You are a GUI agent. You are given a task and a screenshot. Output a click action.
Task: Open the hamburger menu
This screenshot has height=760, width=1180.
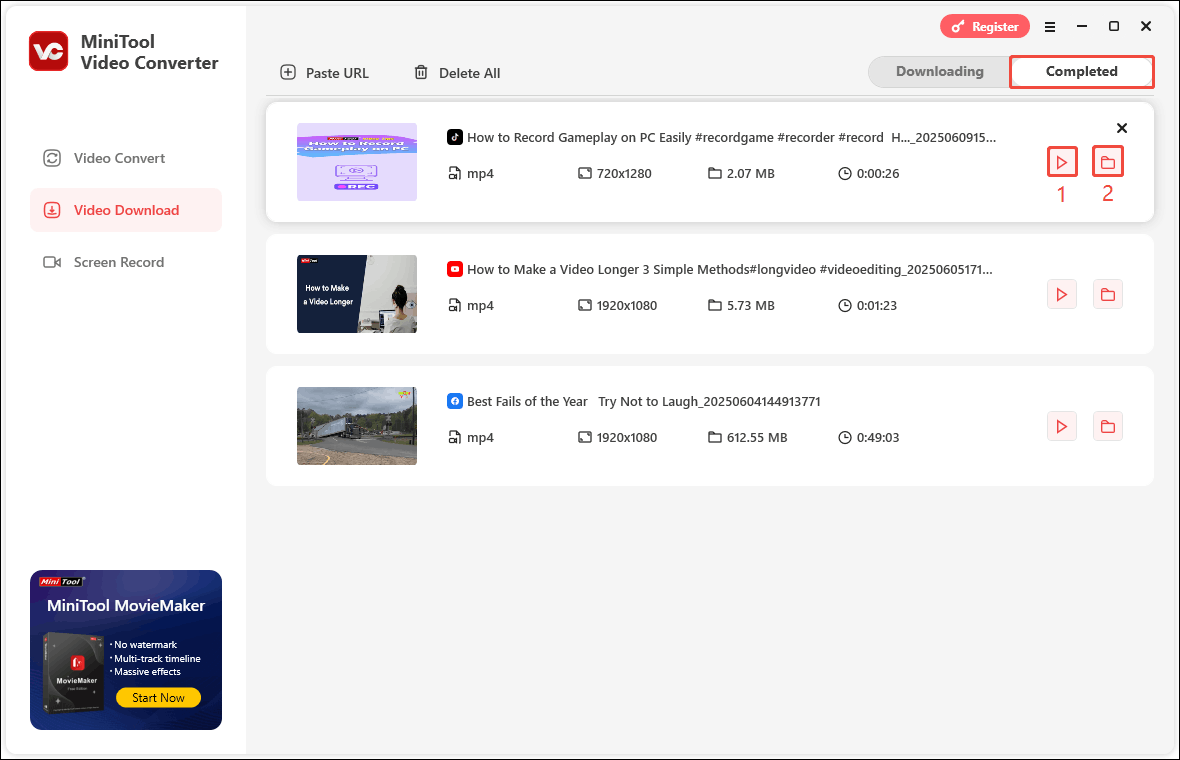pyautogui.click(x=1050, y=27)
